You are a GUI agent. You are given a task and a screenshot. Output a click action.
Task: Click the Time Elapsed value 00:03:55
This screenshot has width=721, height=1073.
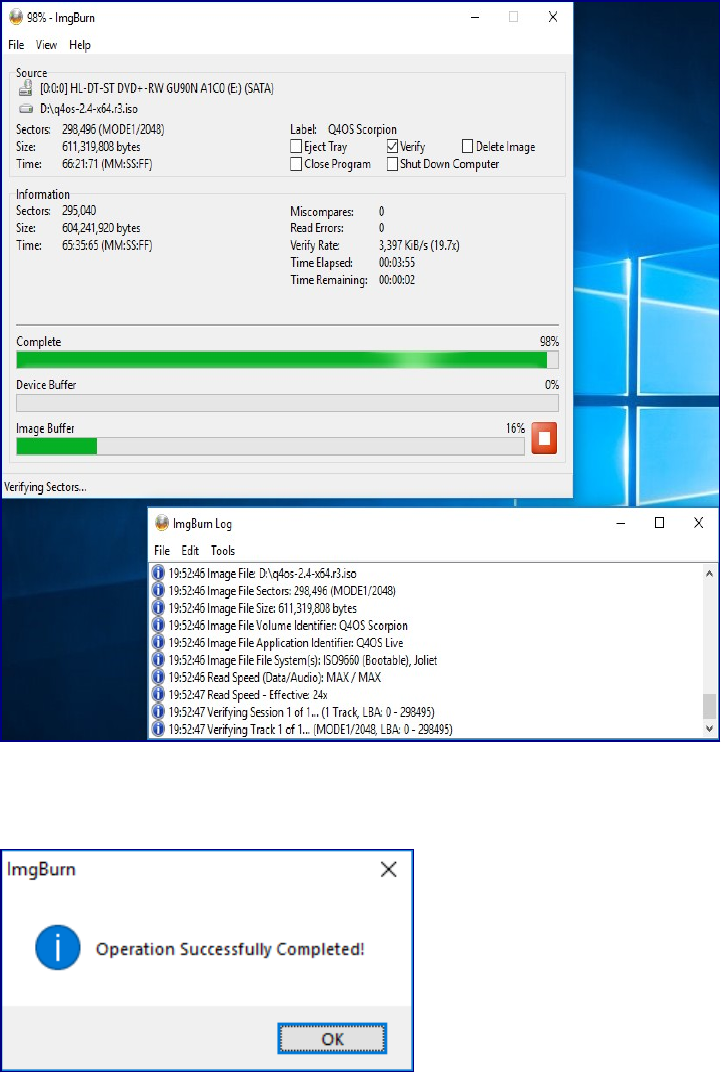tap(397, 262)
